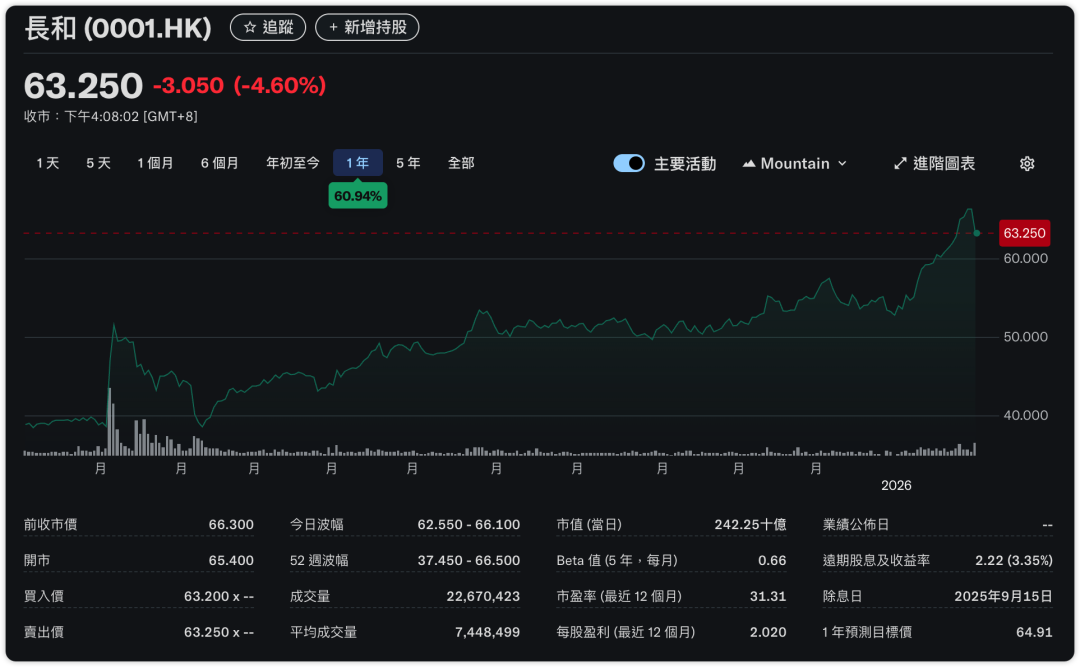Click the tallest volume bar in chart

coord(109,423)
